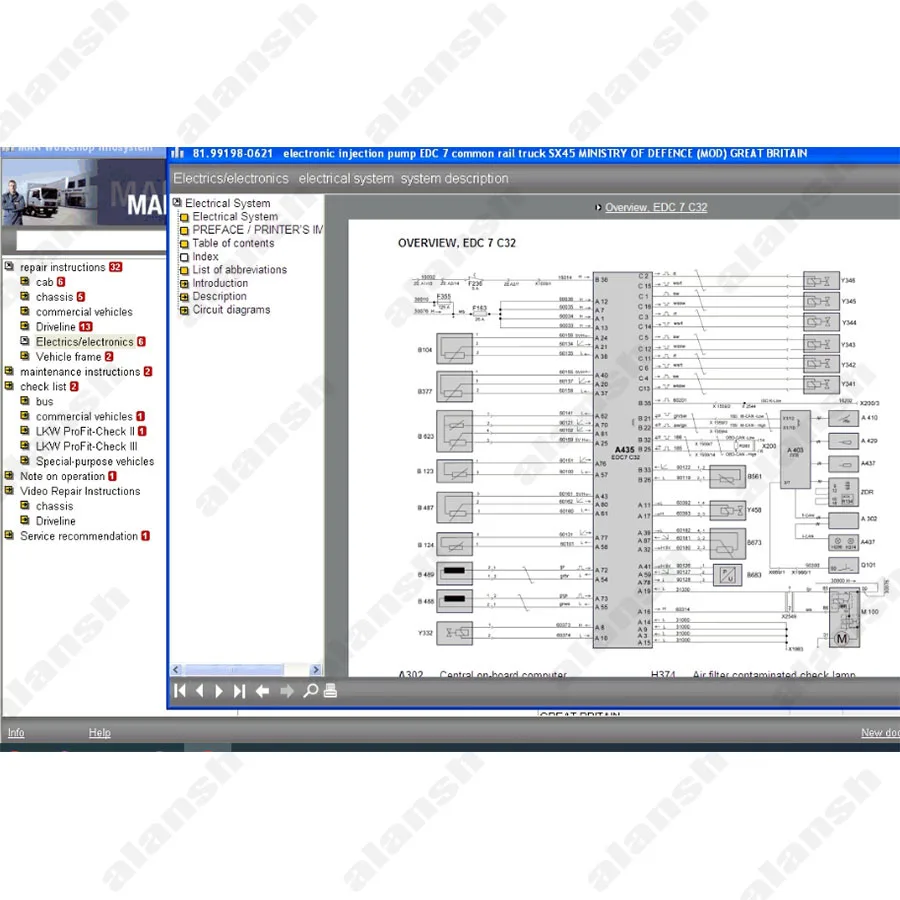
Task: Open Special-purpose vehicles entry
Action: (x=95, y=461)
